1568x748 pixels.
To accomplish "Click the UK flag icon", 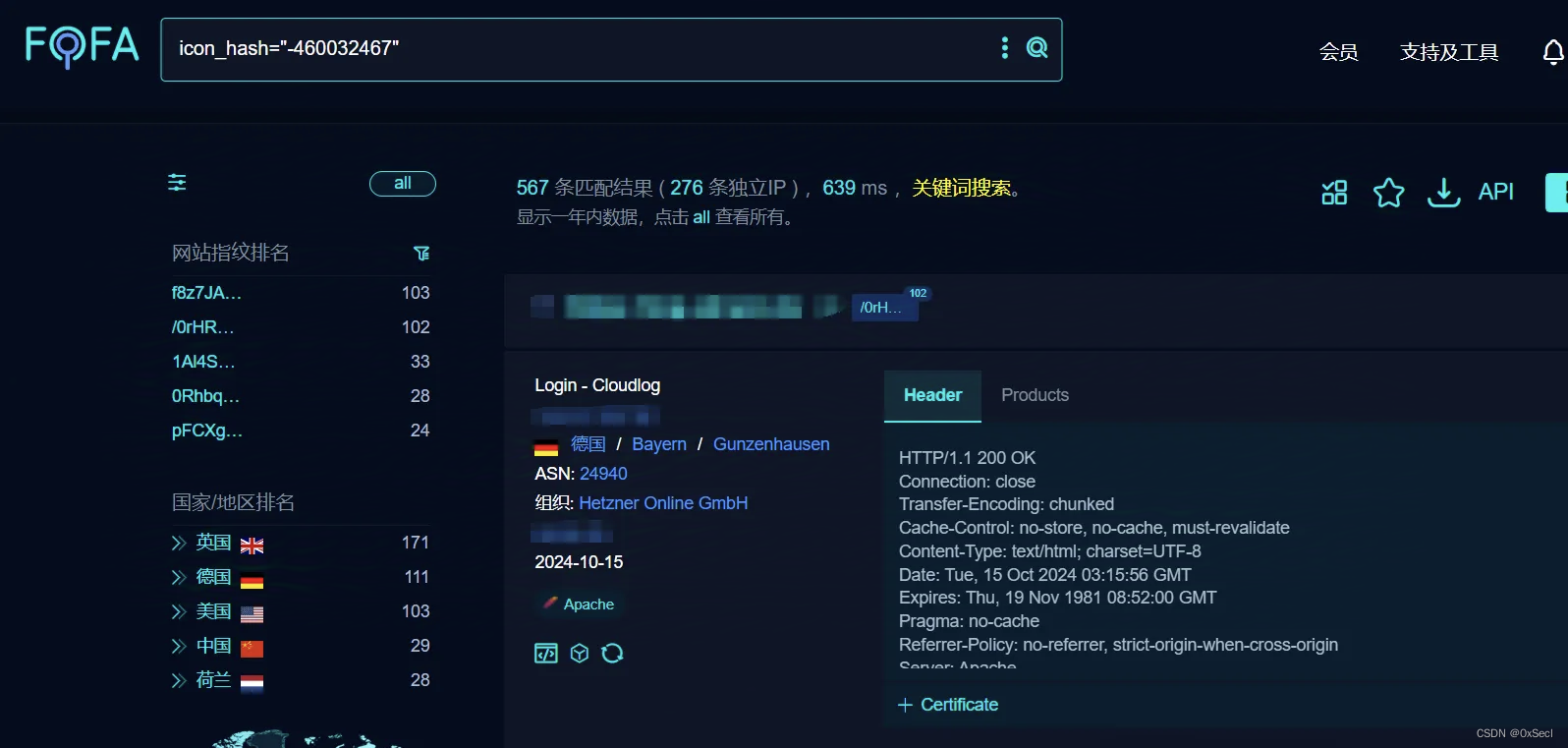I will tap(252, 546).
